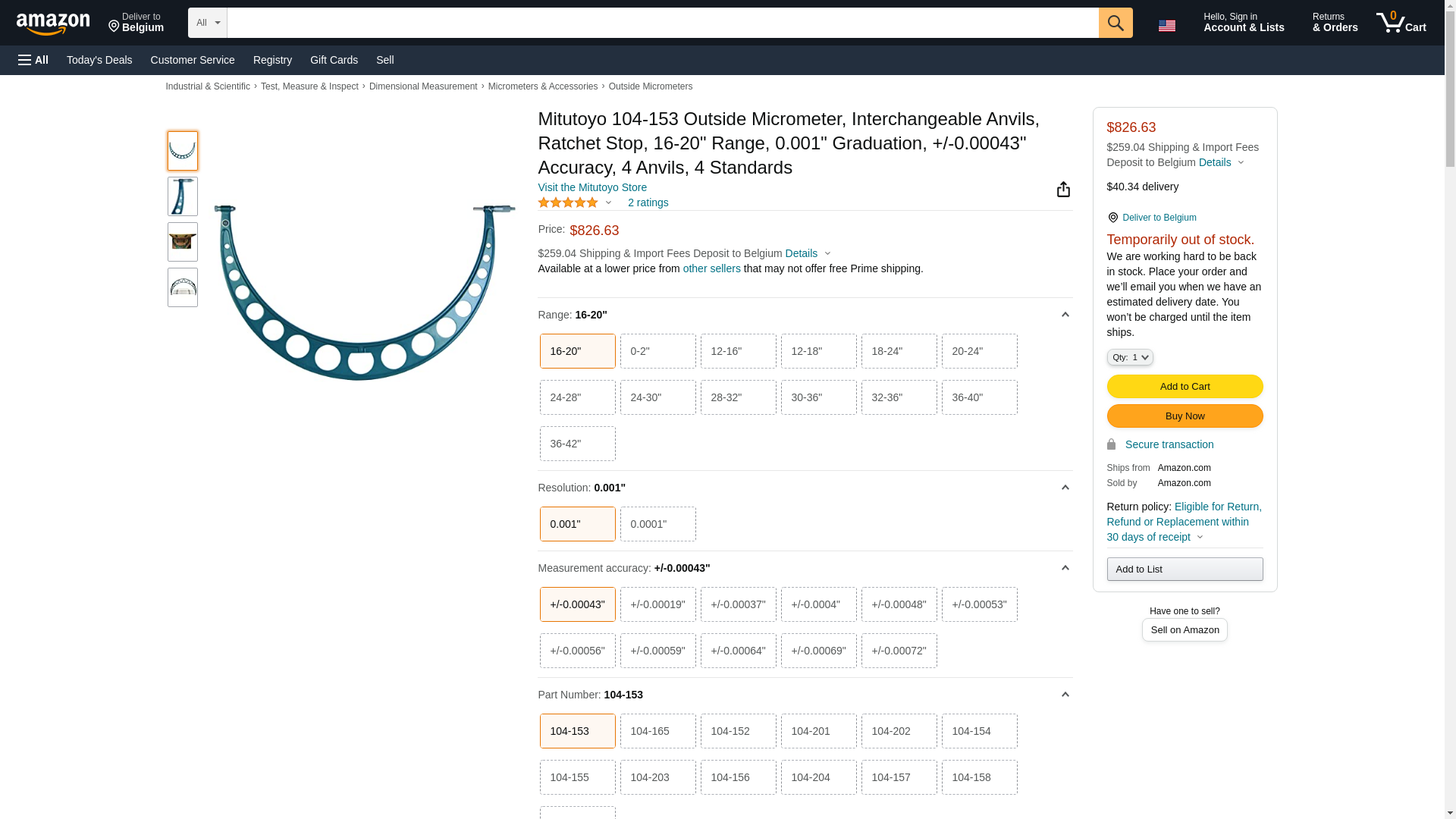Open the Qty quantity dropdown

tap(1129, 357)
